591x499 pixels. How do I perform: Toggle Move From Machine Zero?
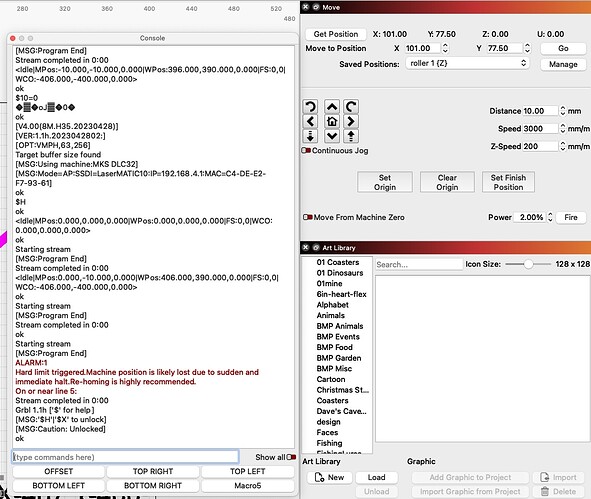tap(308, 217)
